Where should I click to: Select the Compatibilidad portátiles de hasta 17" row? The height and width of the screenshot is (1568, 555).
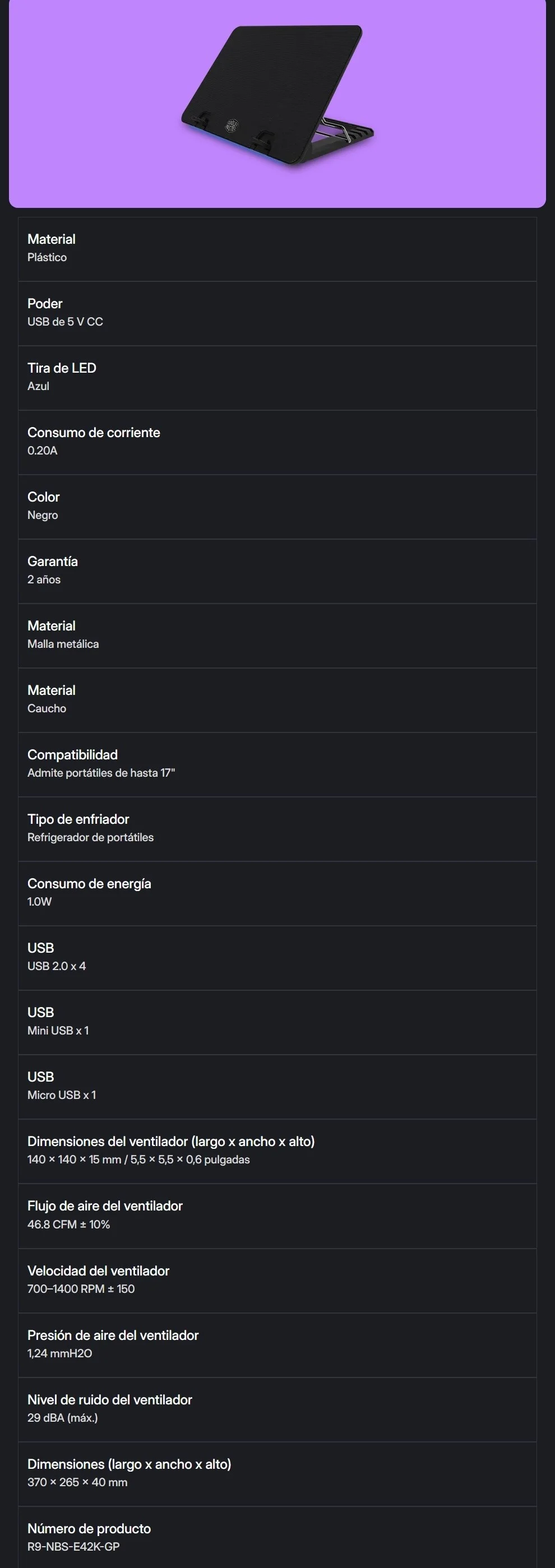[x=277, y=764]
